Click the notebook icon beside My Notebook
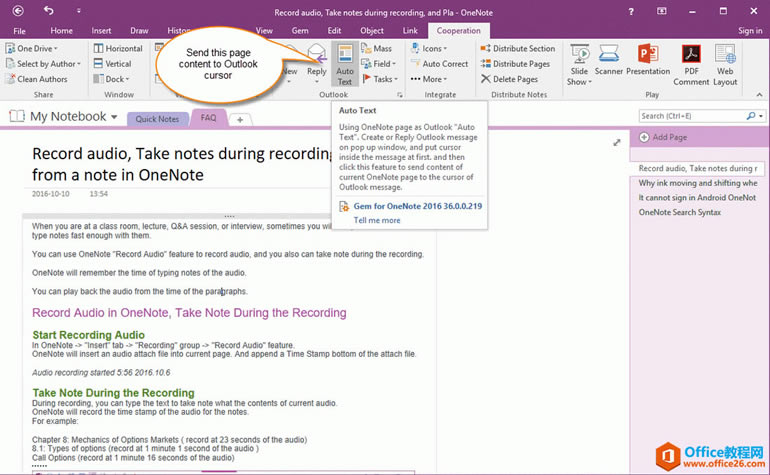The image size is (770, 475). [x=17, y=116]
